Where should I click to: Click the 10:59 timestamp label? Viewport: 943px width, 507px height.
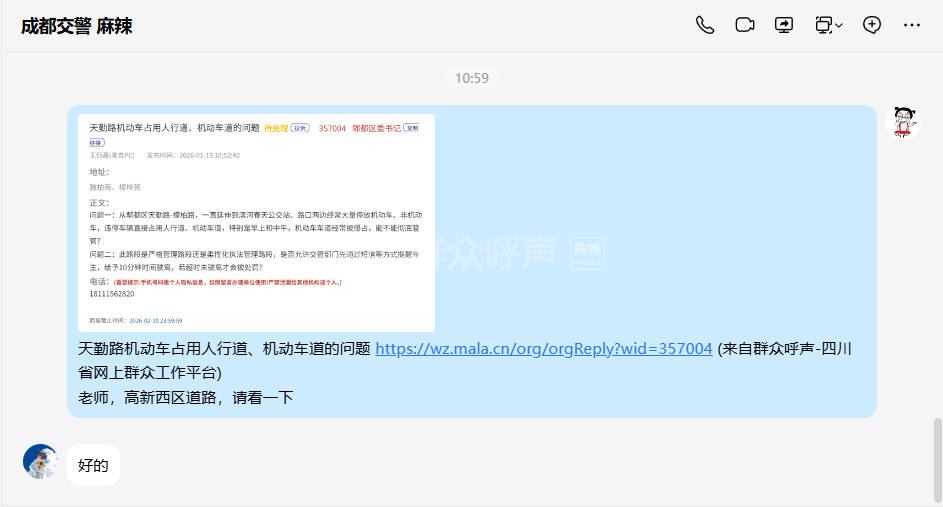pyautogui.click(x=471, y=78)
